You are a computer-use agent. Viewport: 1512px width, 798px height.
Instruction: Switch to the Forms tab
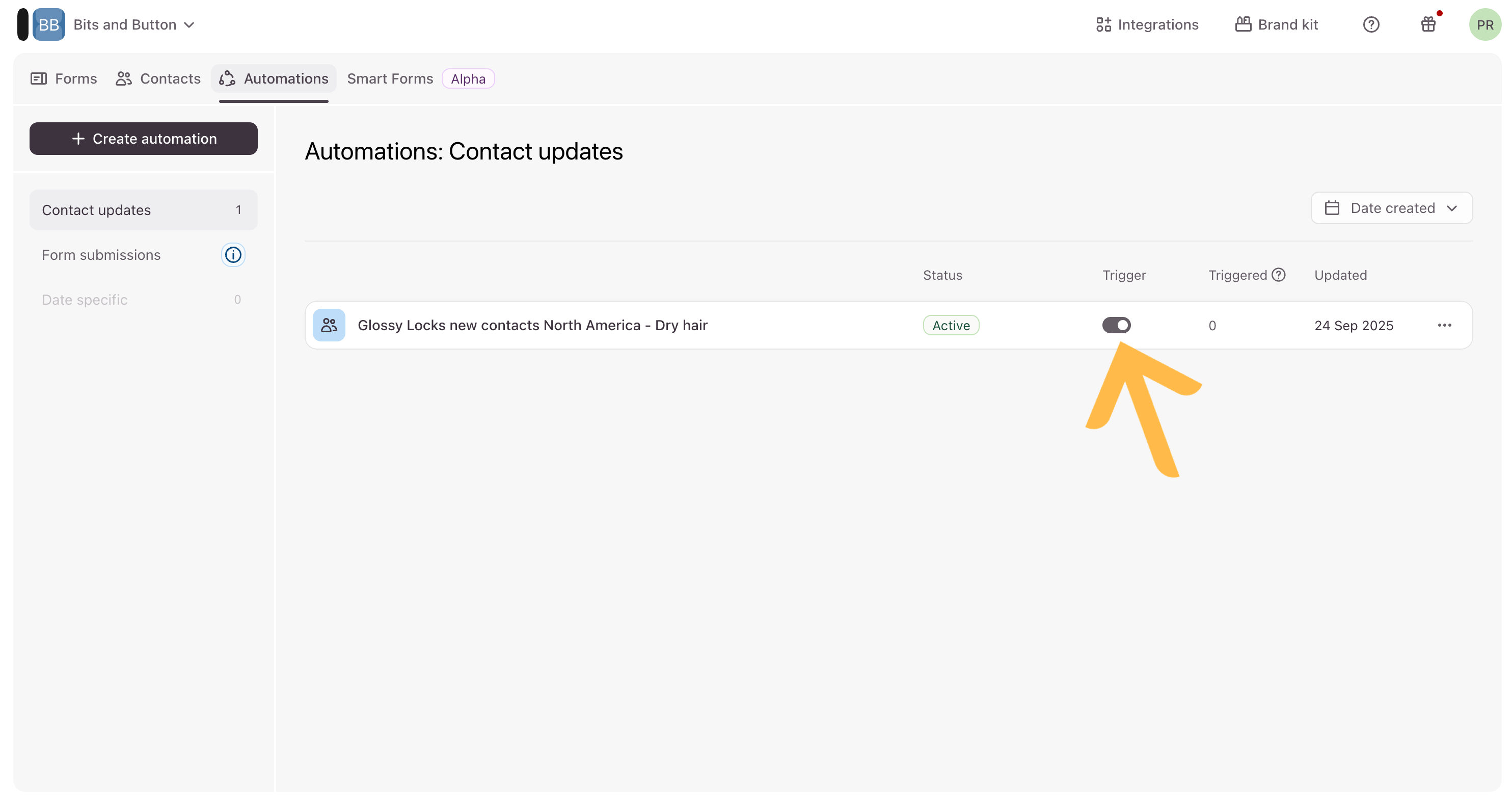[64, 78]
